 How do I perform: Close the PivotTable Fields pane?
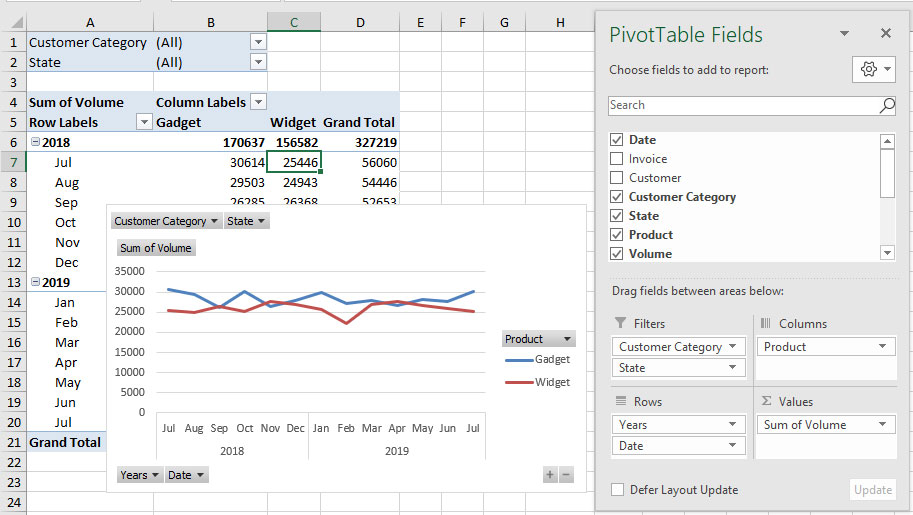(886, 33)
